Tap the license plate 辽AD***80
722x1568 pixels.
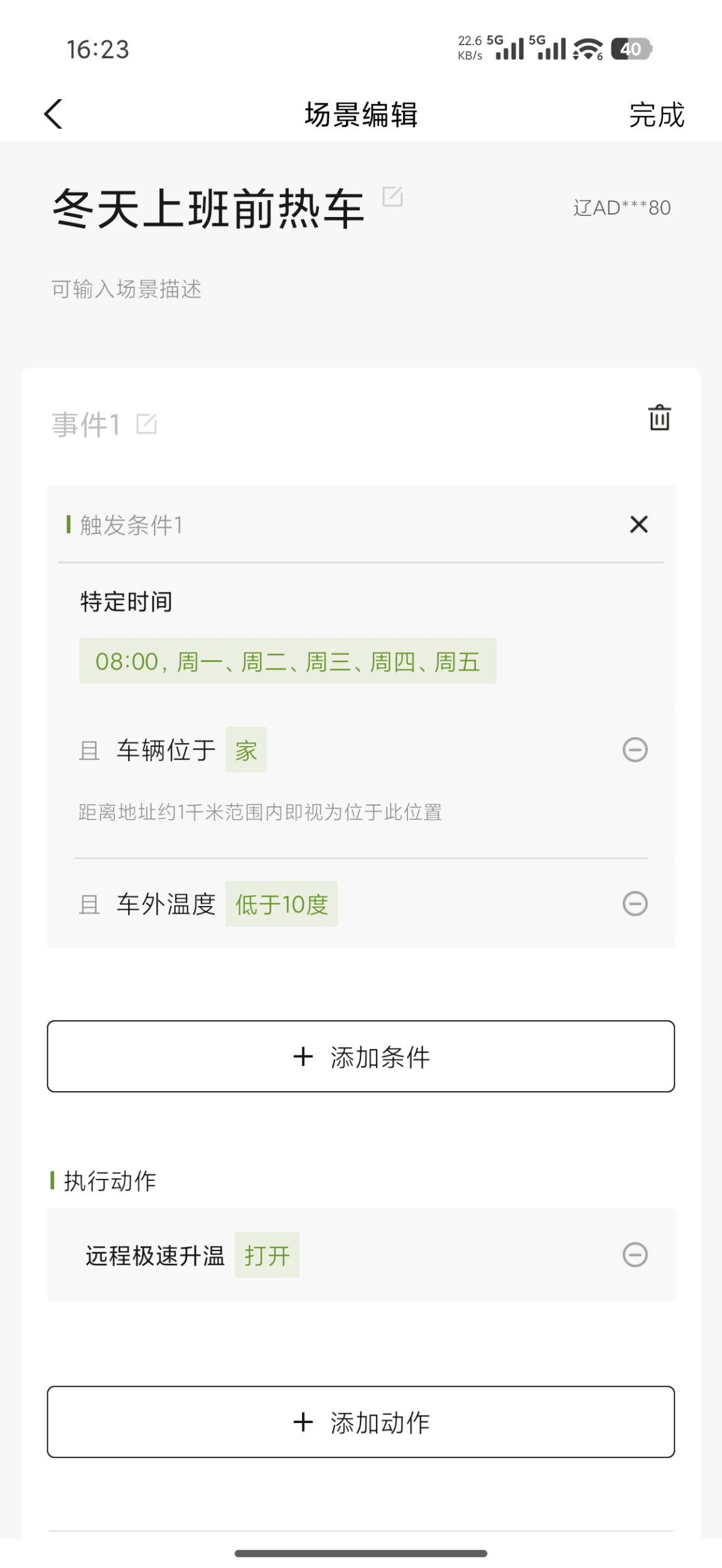coord(622,208)
